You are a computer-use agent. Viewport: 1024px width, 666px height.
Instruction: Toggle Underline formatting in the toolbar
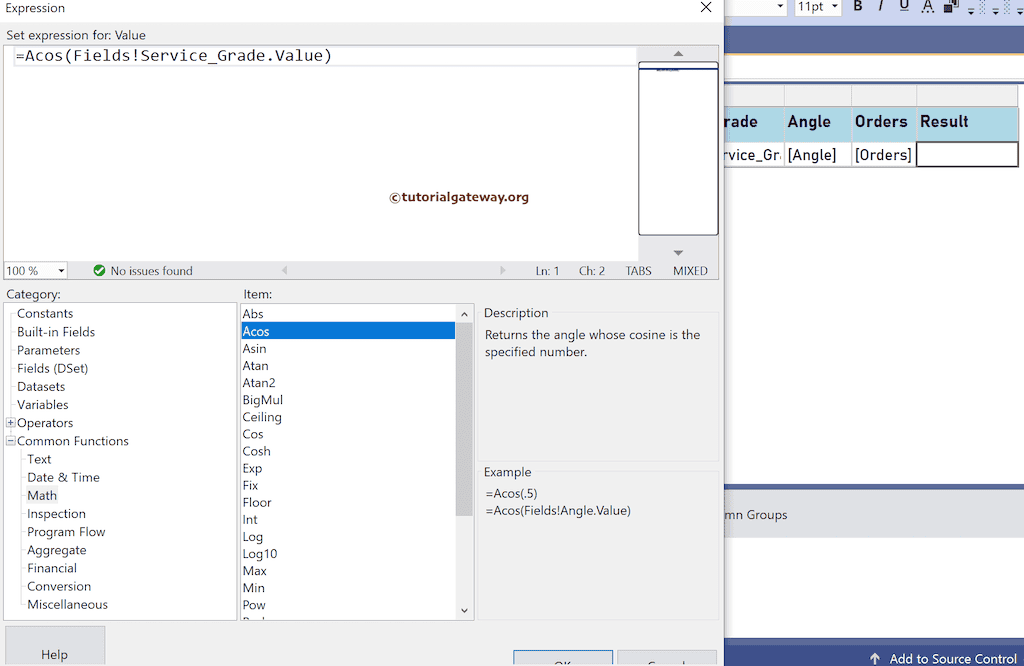coord(904,6)
